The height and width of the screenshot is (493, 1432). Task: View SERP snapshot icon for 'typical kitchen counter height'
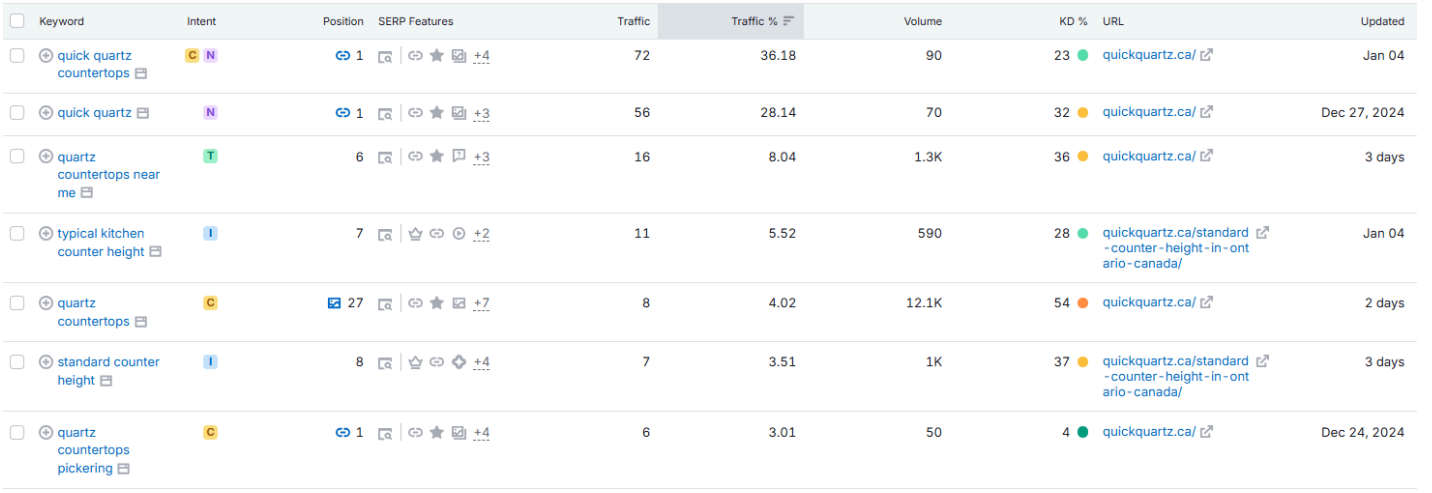(x=385, y=234)
